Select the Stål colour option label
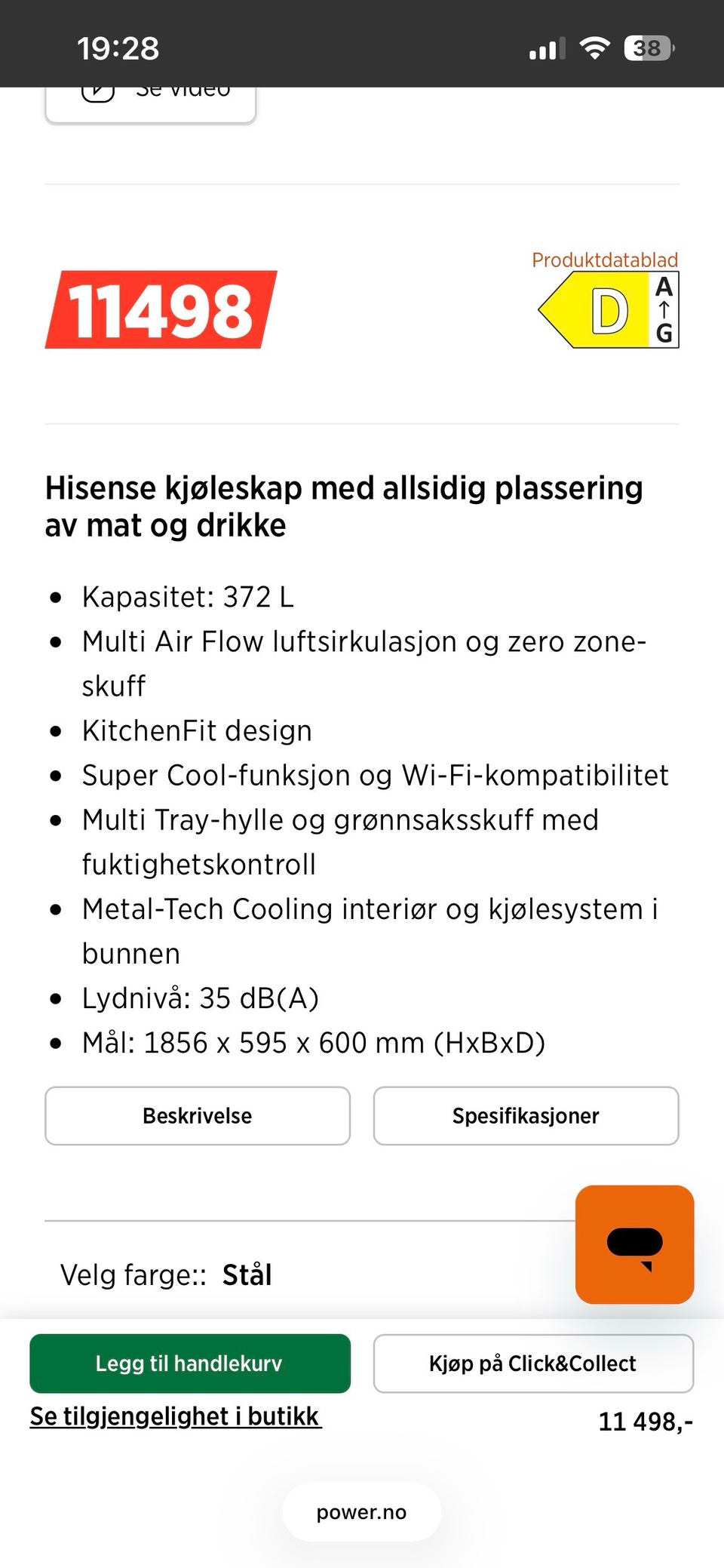 pyautogui.click(x=247, y=1275)
